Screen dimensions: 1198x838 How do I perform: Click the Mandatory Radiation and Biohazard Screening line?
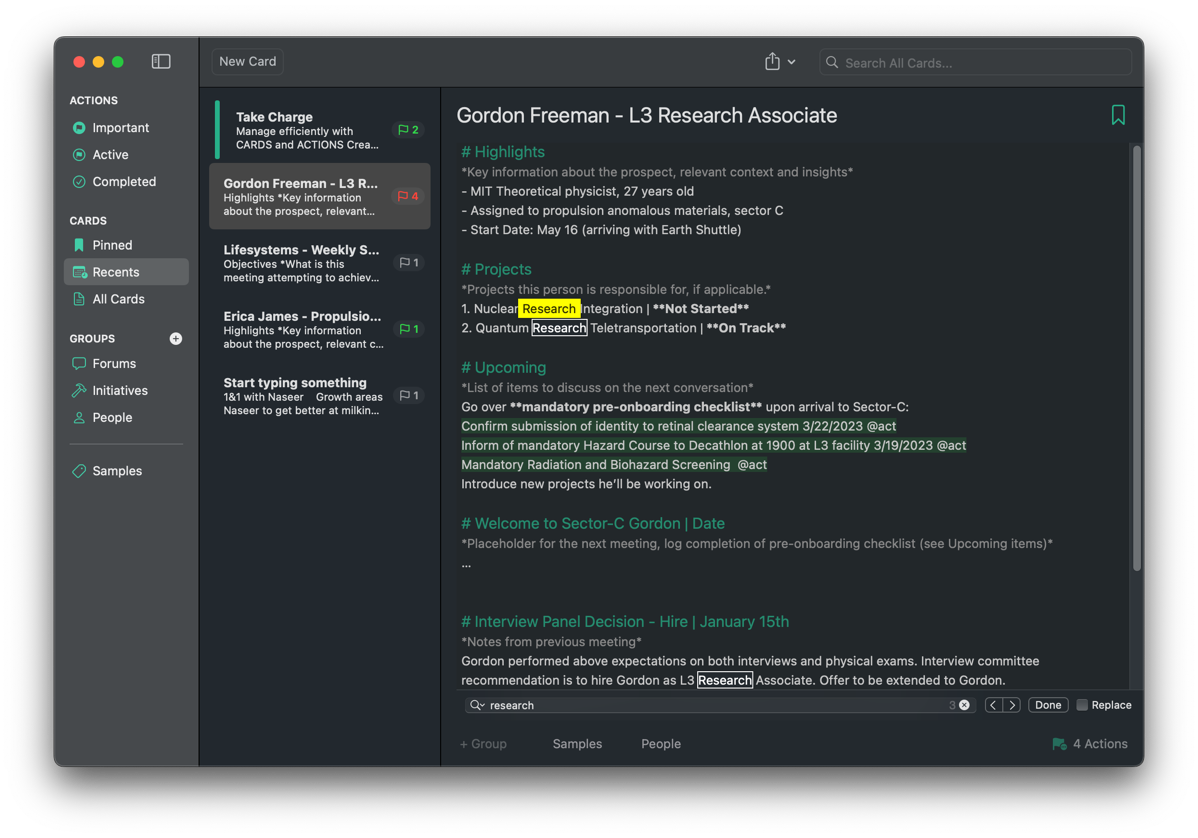pos(614,464)
